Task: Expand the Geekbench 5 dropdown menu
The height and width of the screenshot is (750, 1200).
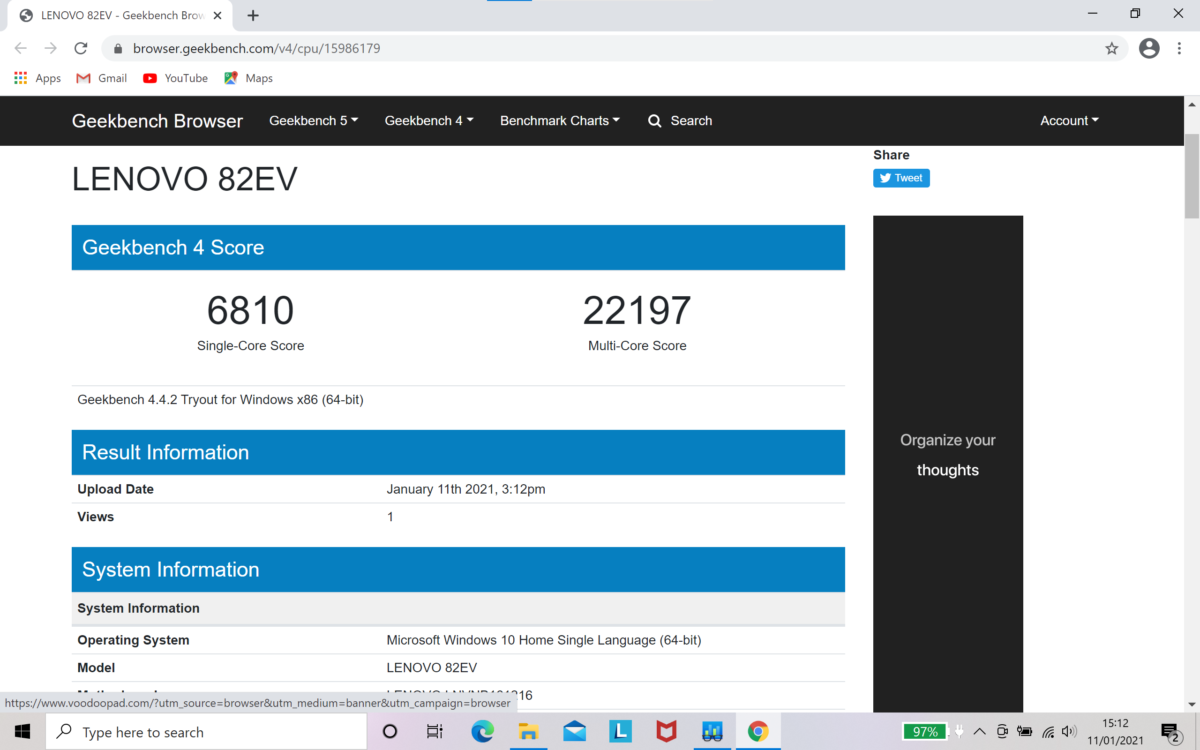Action: pyautogui.click(x=314, y=121)
